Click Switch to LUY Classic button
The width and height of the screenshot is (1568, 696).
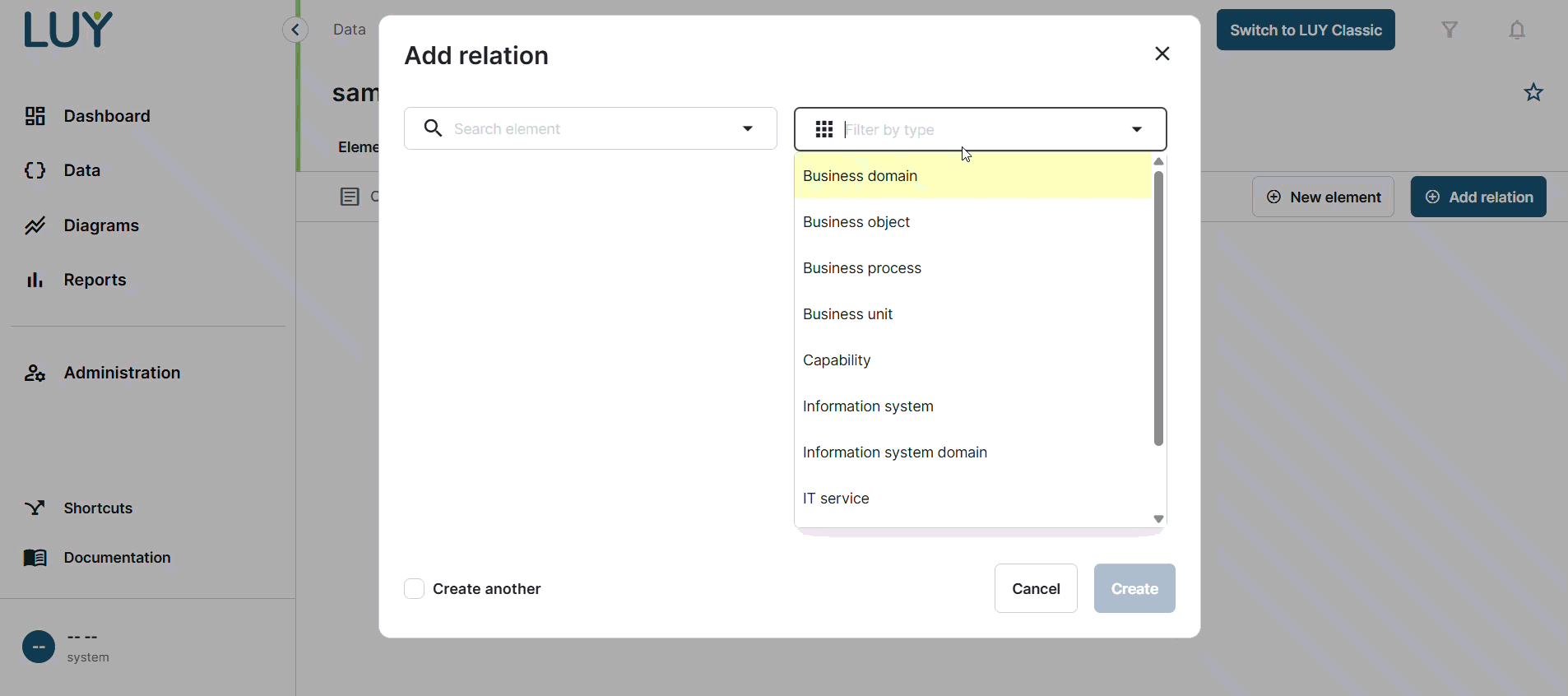1306,30
